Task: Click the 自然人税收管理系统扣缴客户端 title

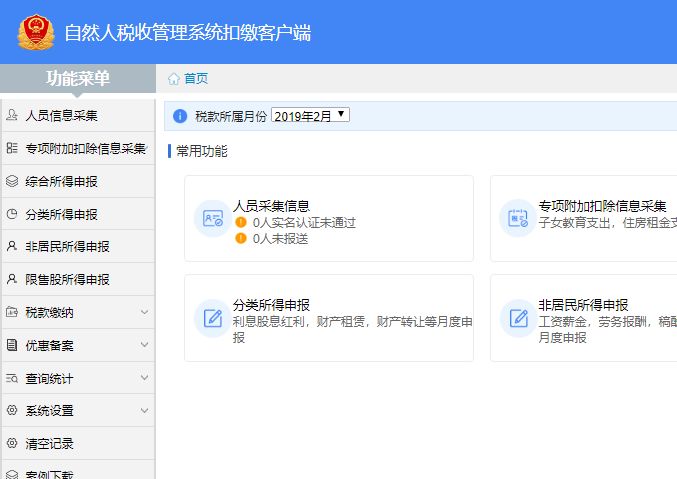Action: [x=187, y=33]
